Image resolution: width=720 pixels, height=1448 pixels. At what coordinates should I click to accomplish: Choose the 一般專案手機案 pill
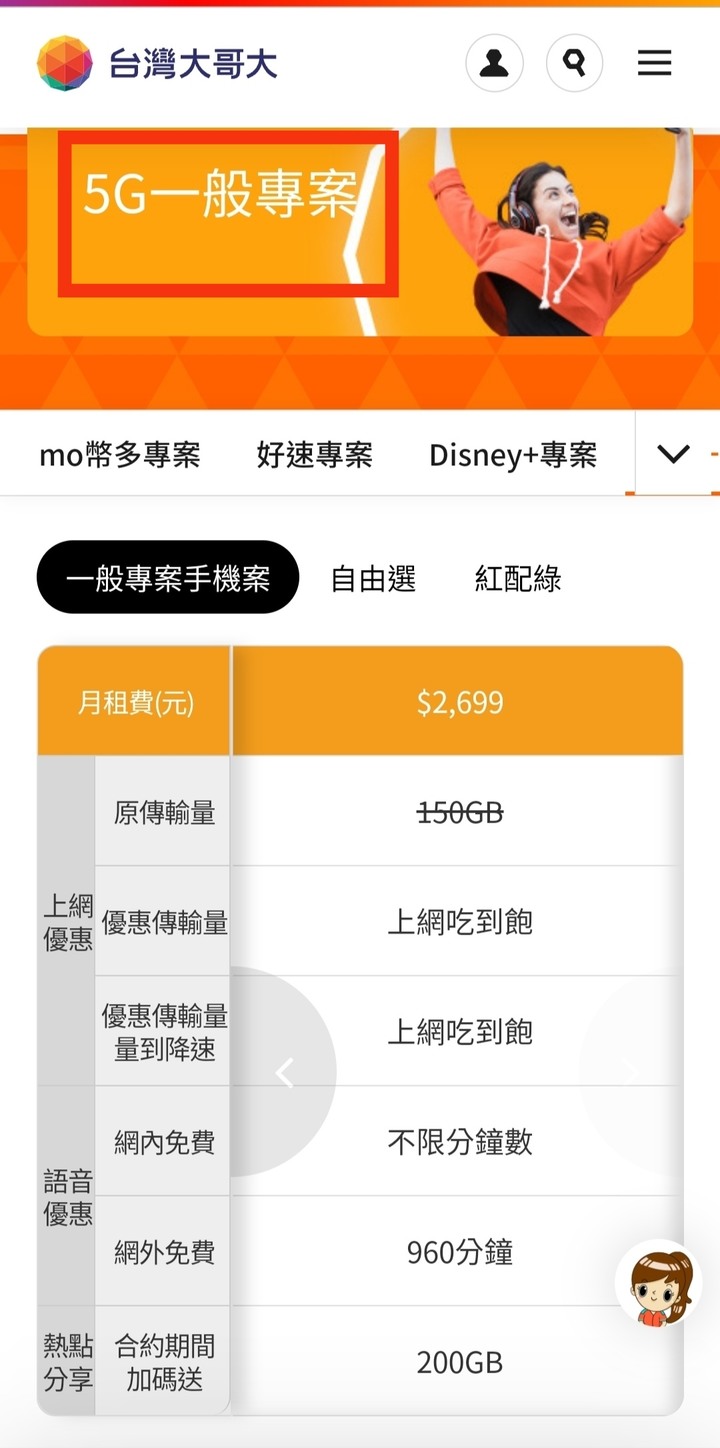pyautogui.click(x=168, y=577)
